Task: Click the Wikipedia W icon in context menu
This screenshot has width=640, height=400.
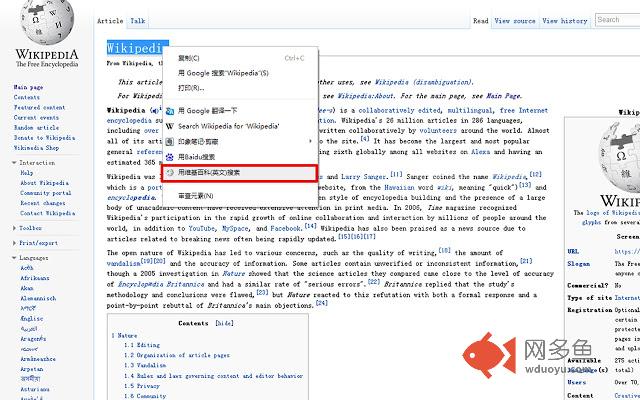Action: (x=170, y=126)
